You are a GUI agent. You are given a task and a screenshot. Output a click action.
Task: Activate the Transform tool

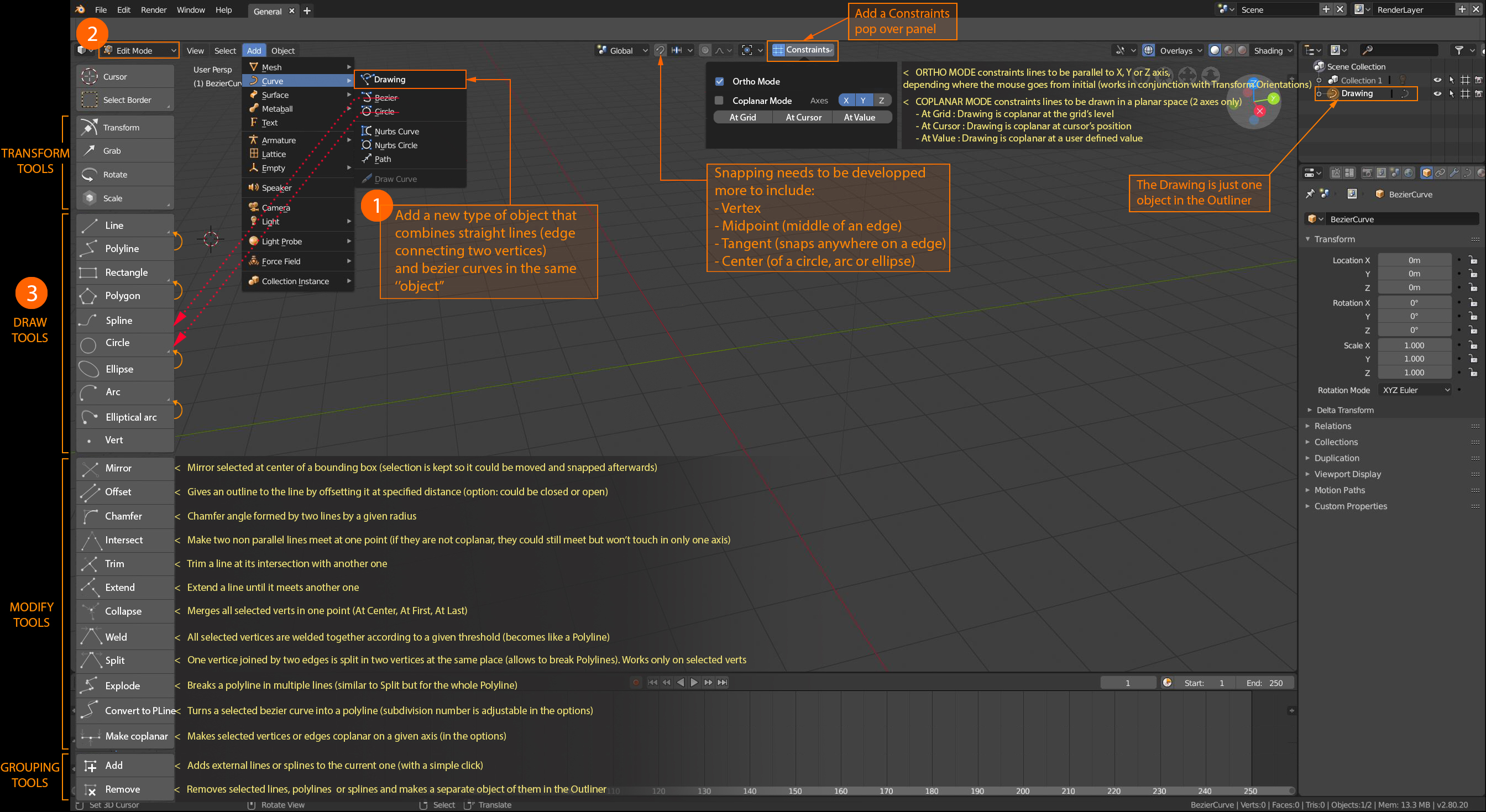(124, 128)
